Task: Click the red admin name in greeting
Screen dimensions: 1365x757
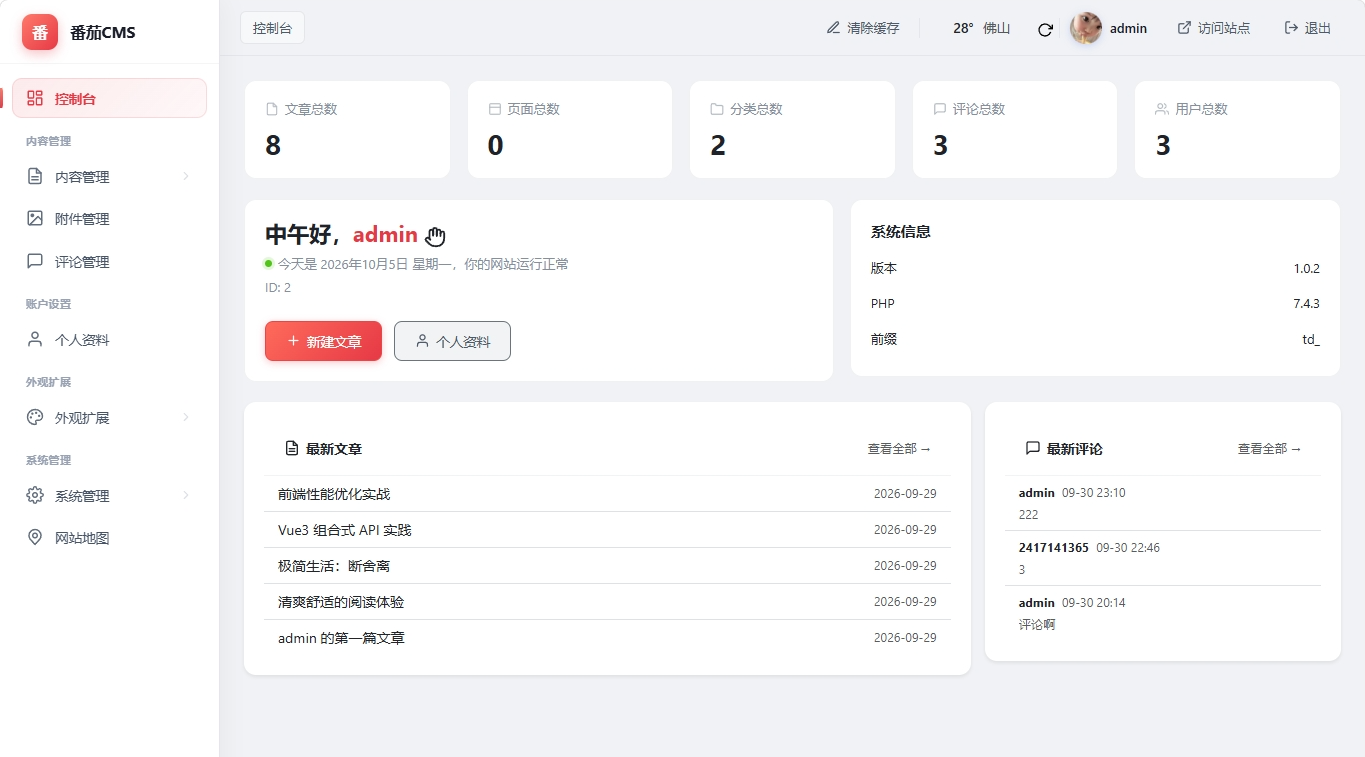Action: [x=385, y=235]
